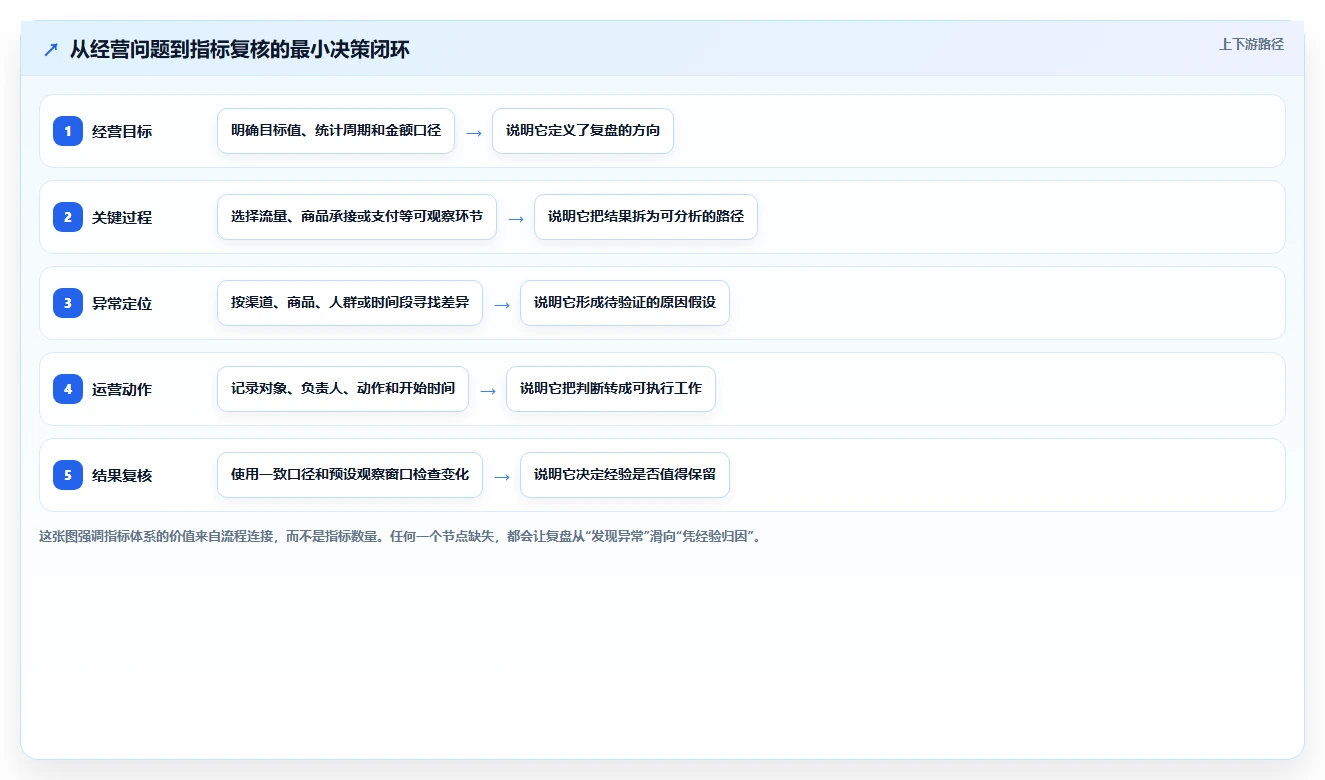Click the 经营目标 step label
This screenshot has width=1325, height=780.
122,131
